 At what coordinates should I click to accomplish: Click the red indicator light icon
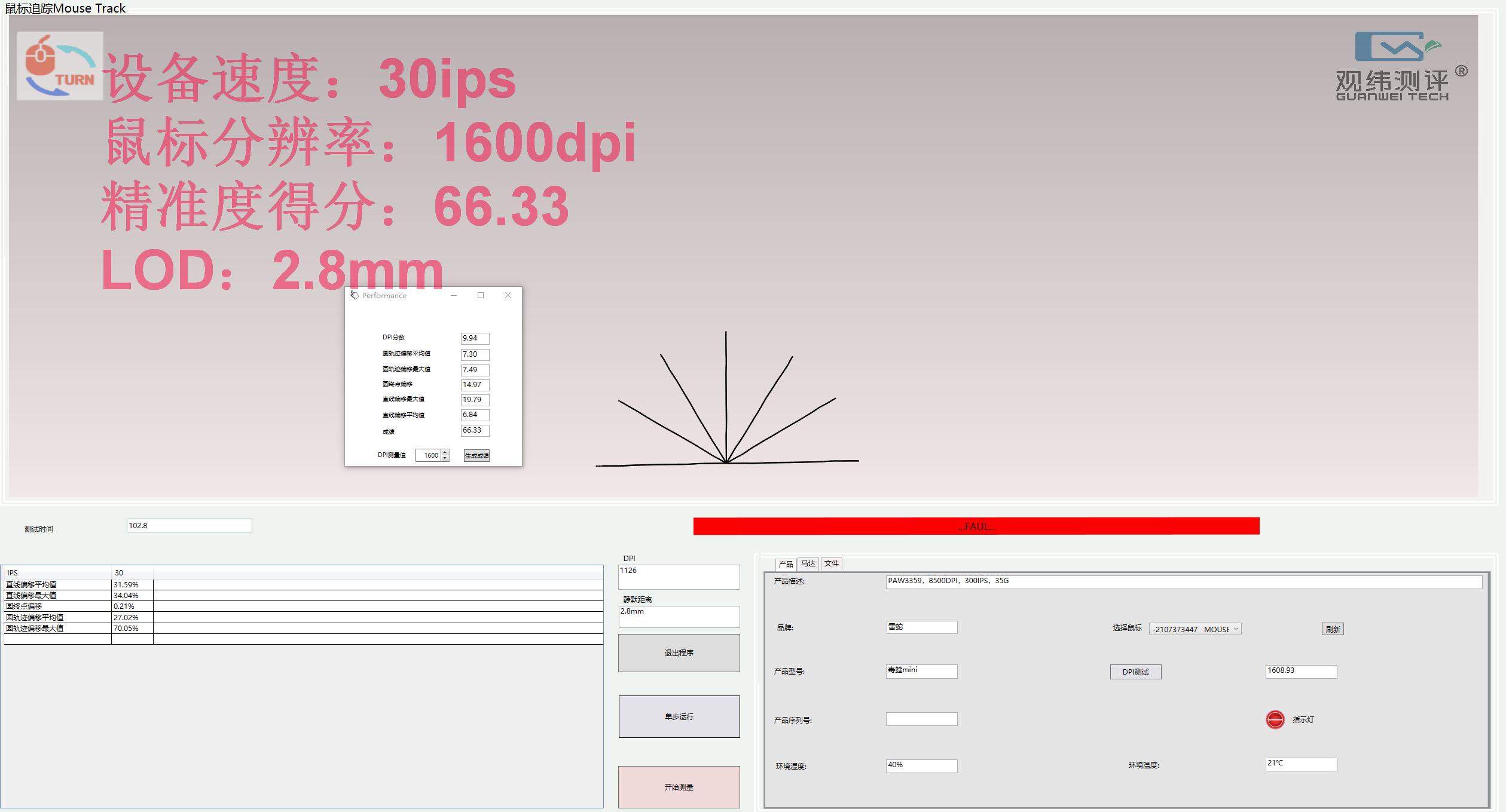coord(1275,719)
